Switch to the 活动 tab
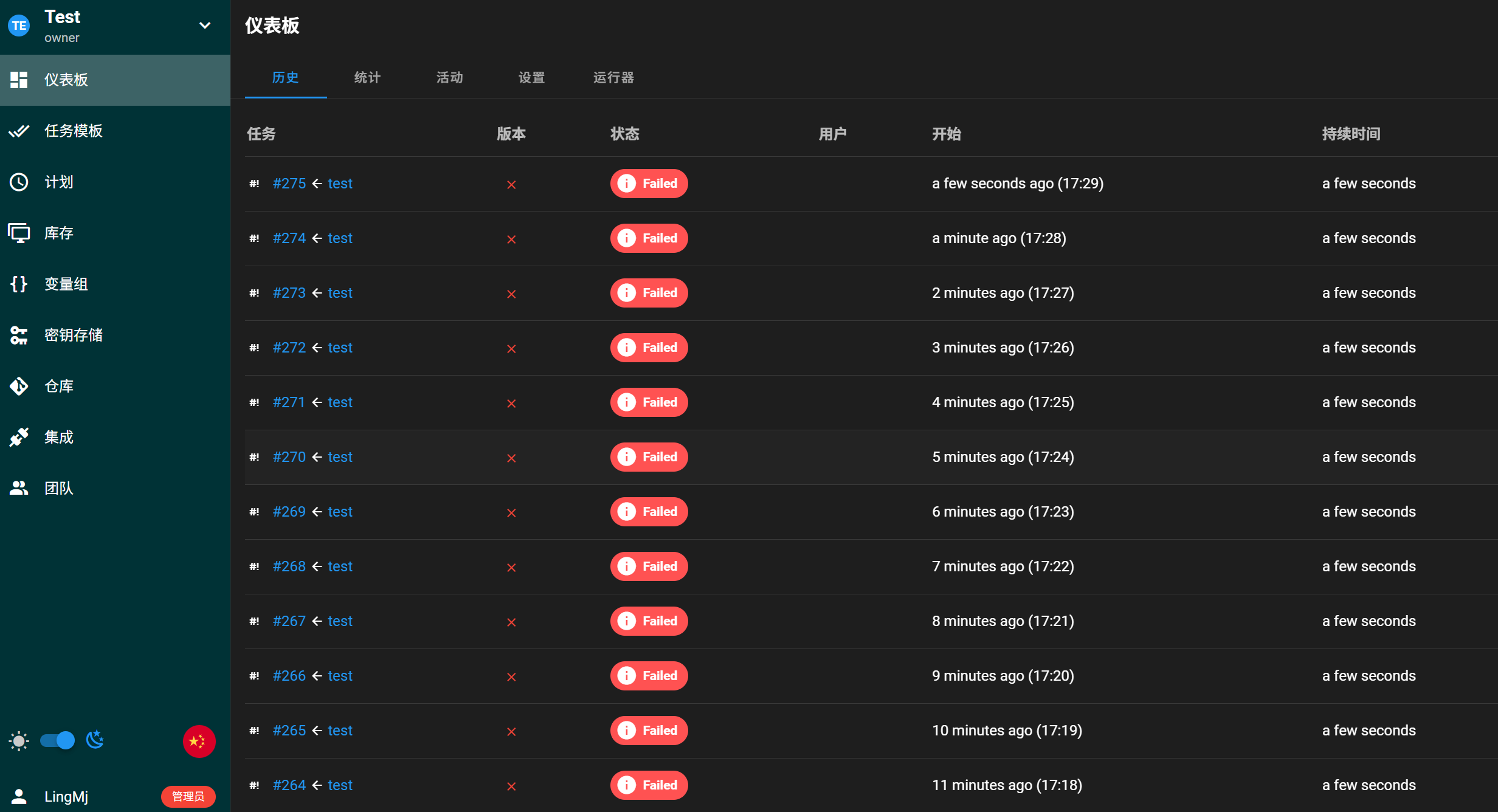Viewport: 1498px width, 812px height. pos(450,78)
